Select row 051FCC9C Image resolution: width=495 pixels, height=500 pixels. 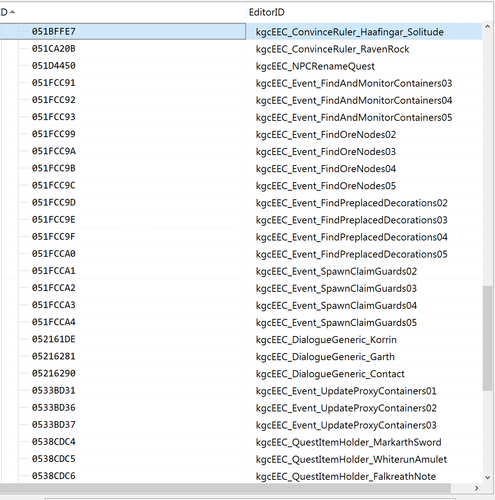click(x=54, y=185)
